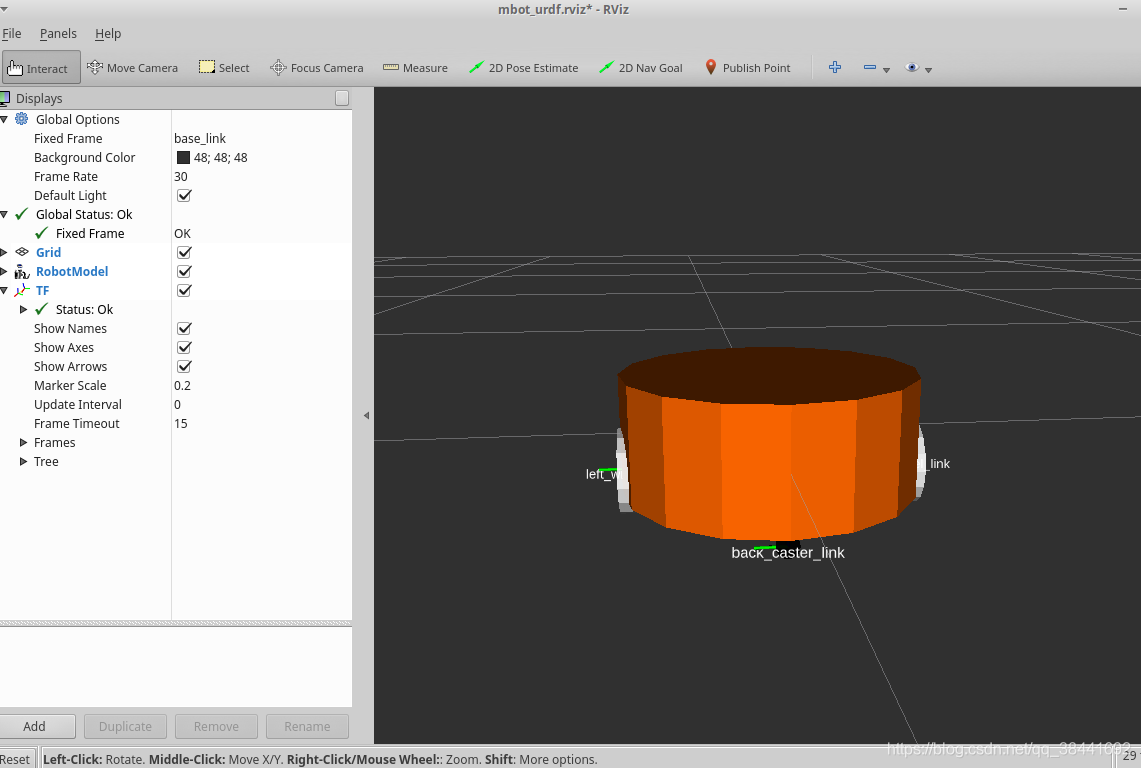Click the Remove button
Image resolution: width=1141 pixels, height=768 pixels.
pos(216,726)
